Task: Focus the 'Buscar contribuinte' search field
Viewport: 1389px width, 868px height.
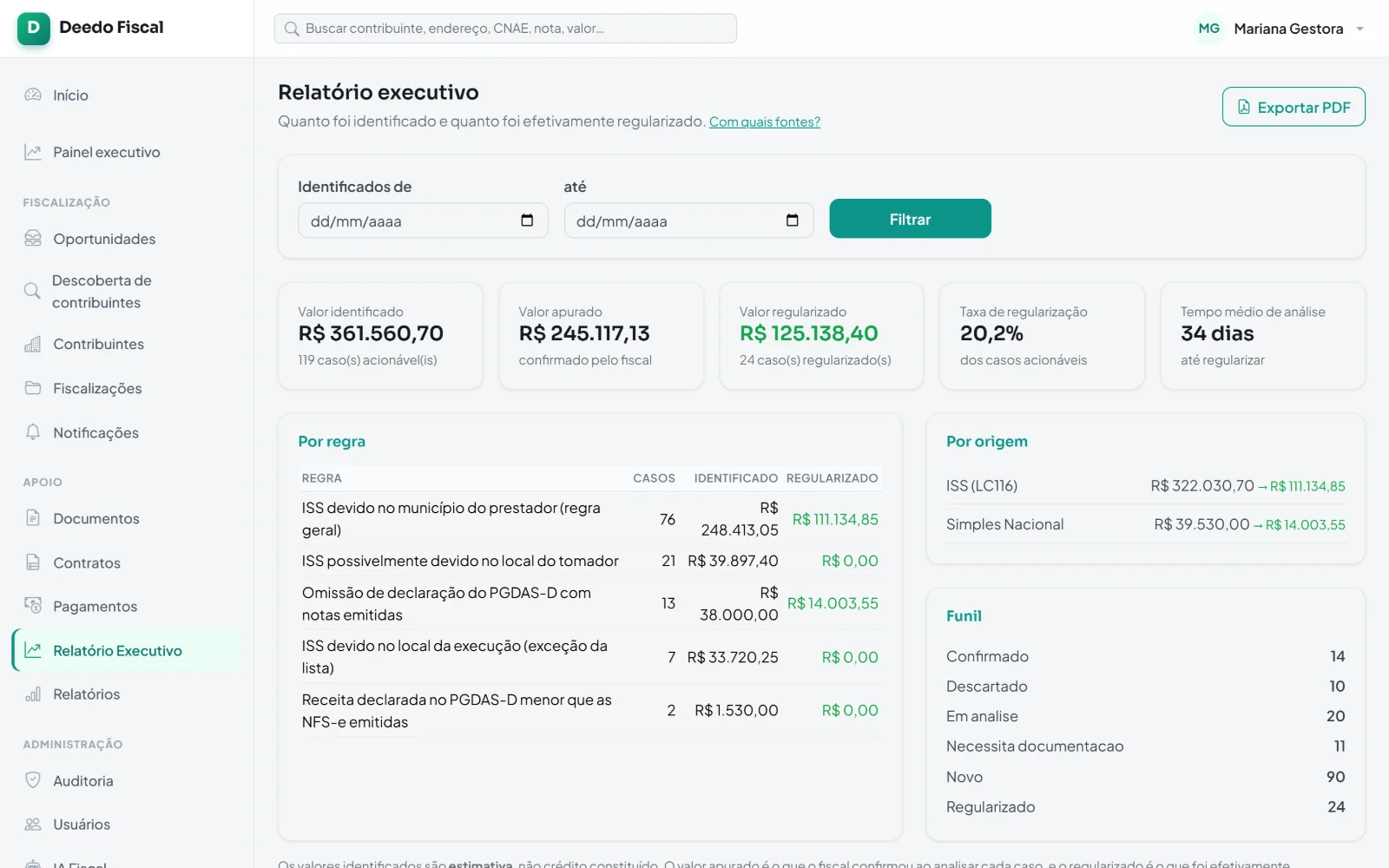Action: pos(505,29)
